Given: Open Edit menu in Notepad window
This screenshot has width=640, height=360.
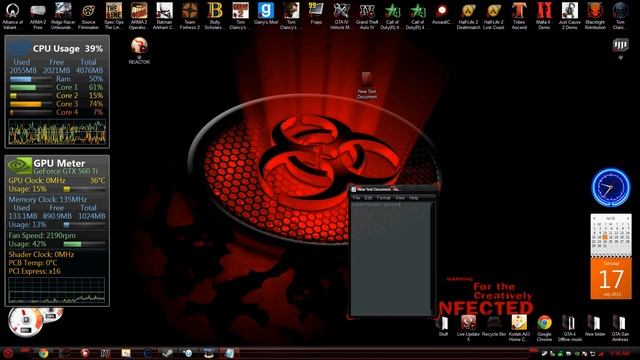Looking at the screenshot, I should [x=368, y=198].
